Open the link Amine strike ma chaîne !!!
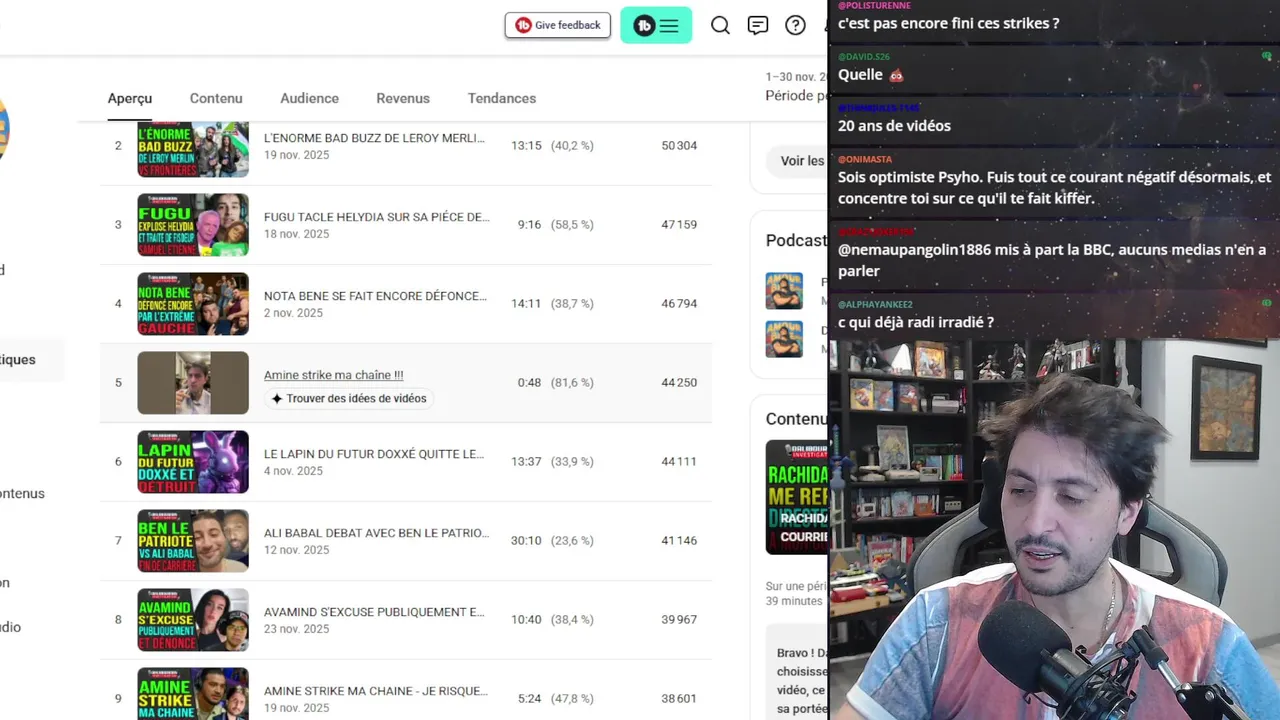Screen dimensions: 1280x720 click(334, 375)
